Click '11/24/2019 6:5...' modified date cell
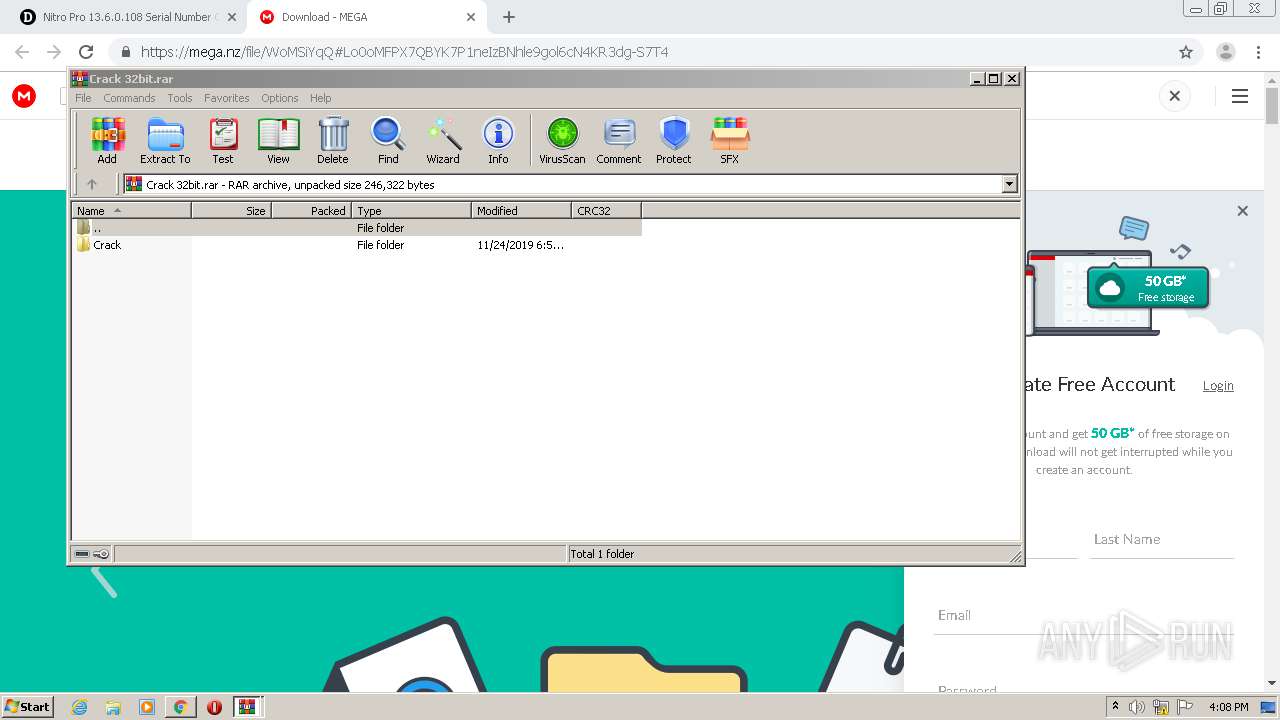 (x=520, y=245)
